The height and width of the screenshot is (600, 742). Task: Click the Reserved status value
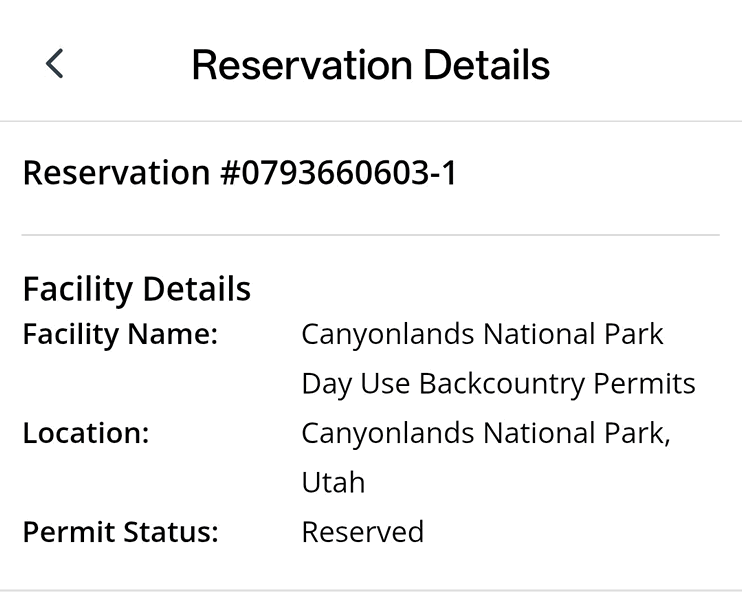(x=362, y=531)
